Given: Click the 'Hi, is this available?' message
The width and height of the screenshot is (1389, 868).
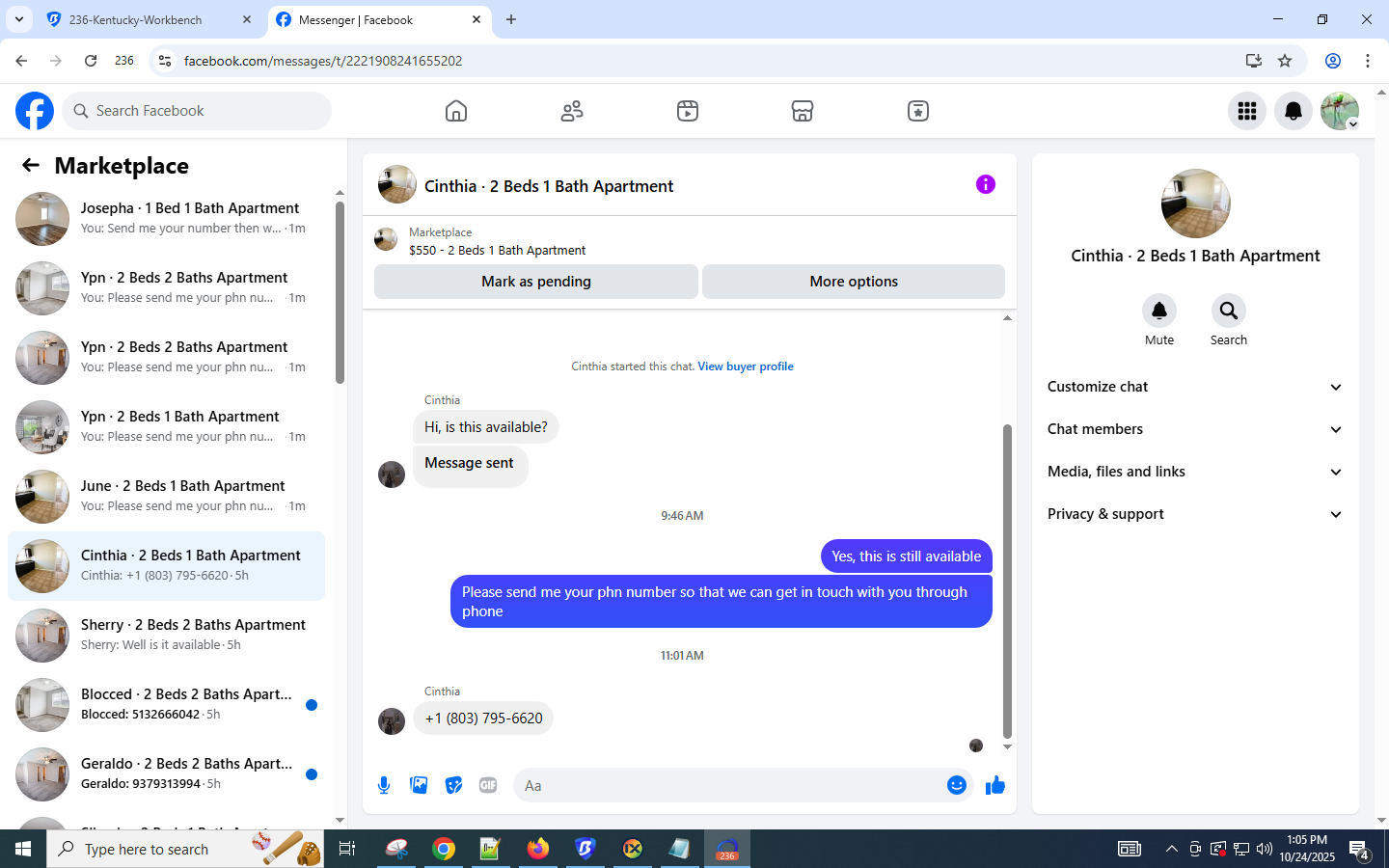Looking at the screenshot, I should click(x=486, y=427).
